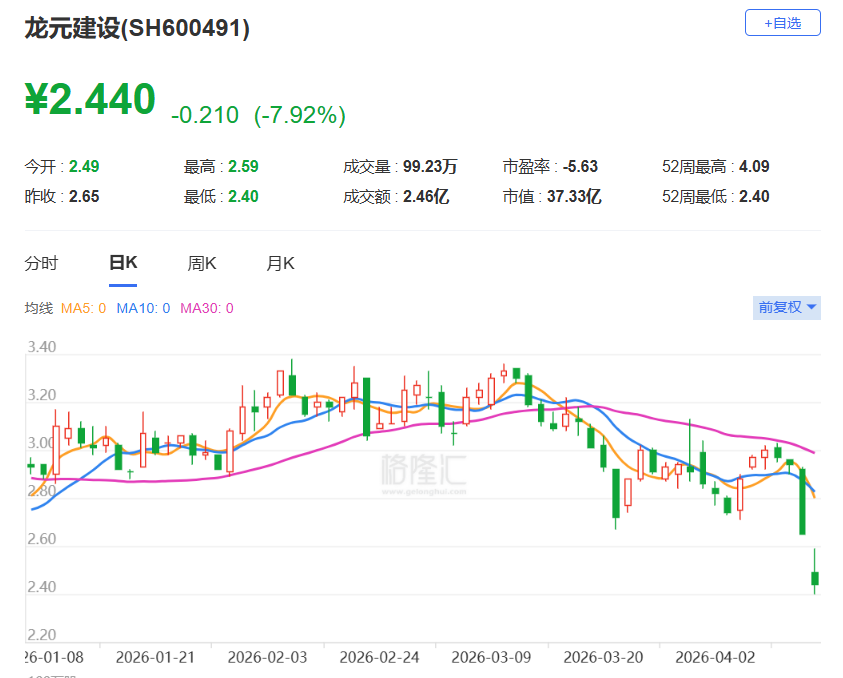Click the 52周最高 value 4.09

754,167
